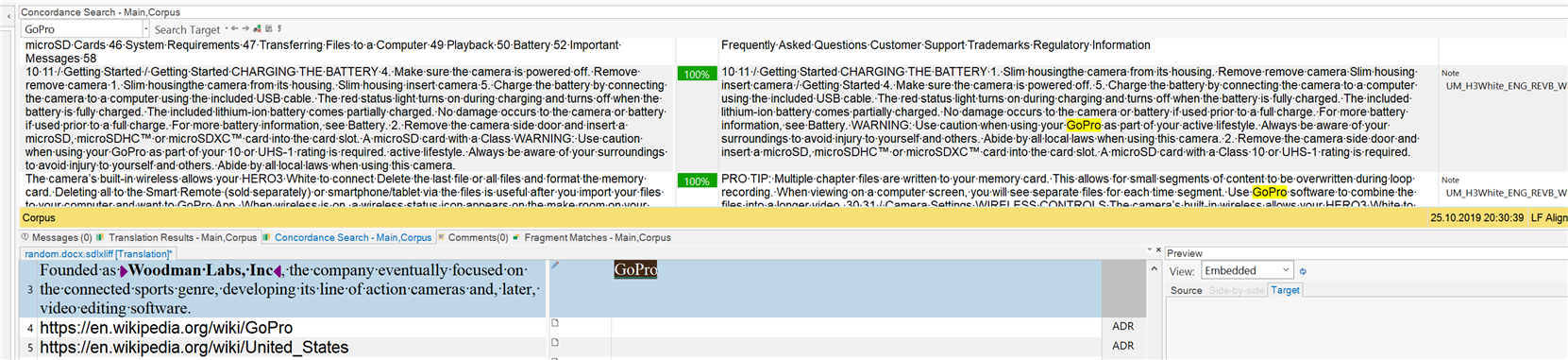Open the search term history dropdown
Screen dimensions: 1568x360
[x=145, y=29]
